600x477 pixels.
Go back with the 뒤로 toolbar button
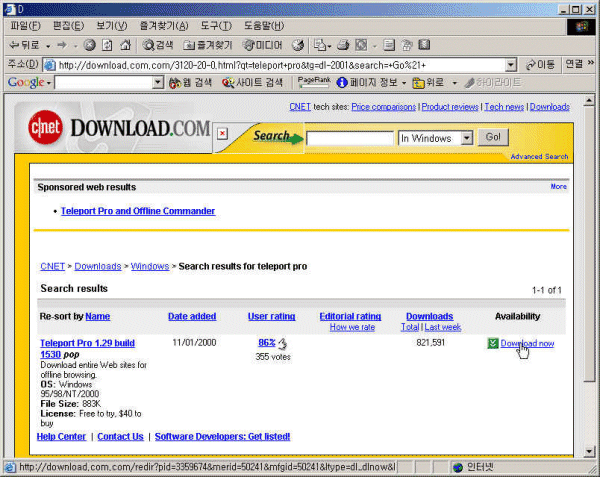tap(24, 45)
